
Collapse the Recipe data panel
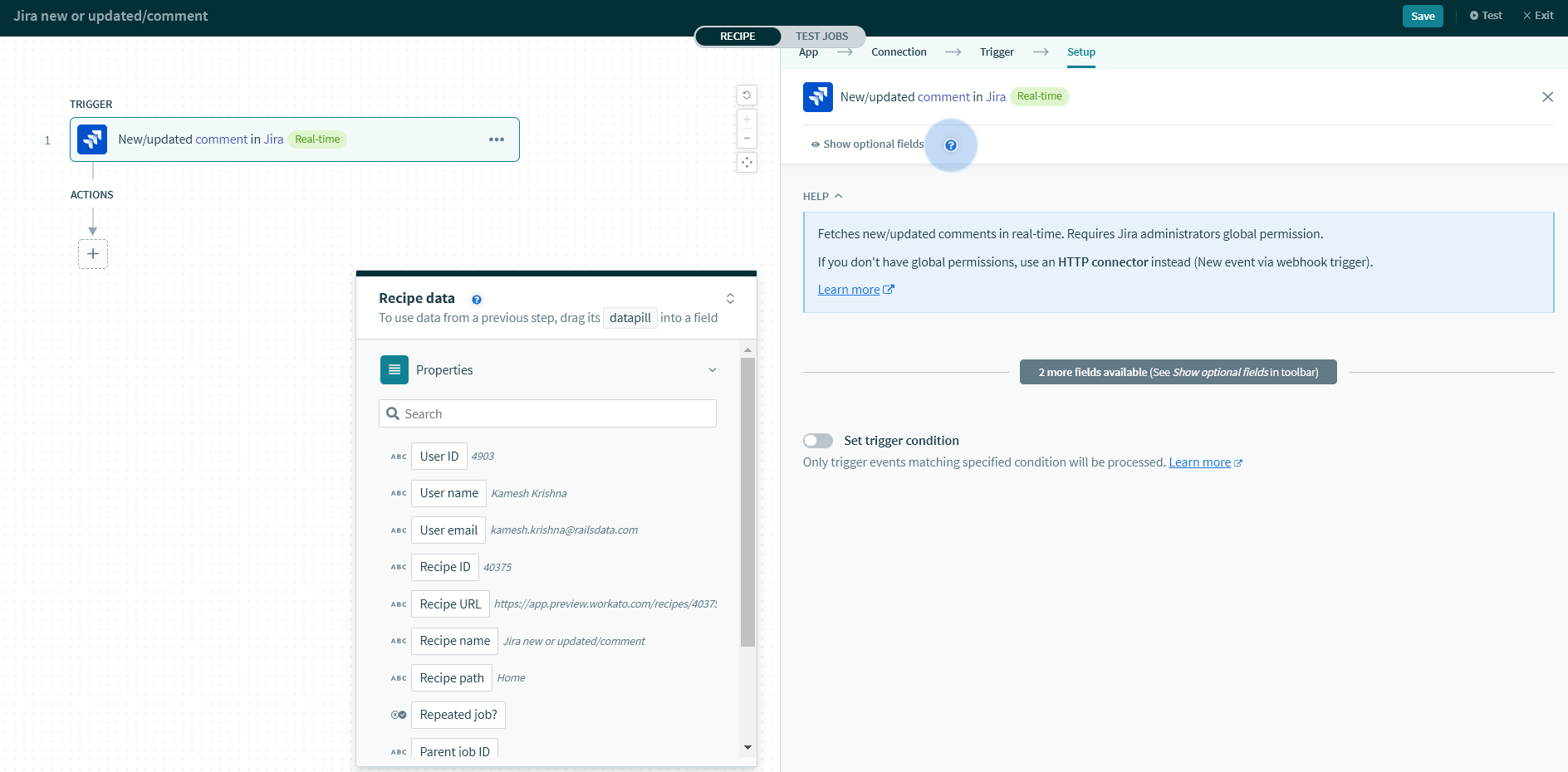(x=730, y=299)
